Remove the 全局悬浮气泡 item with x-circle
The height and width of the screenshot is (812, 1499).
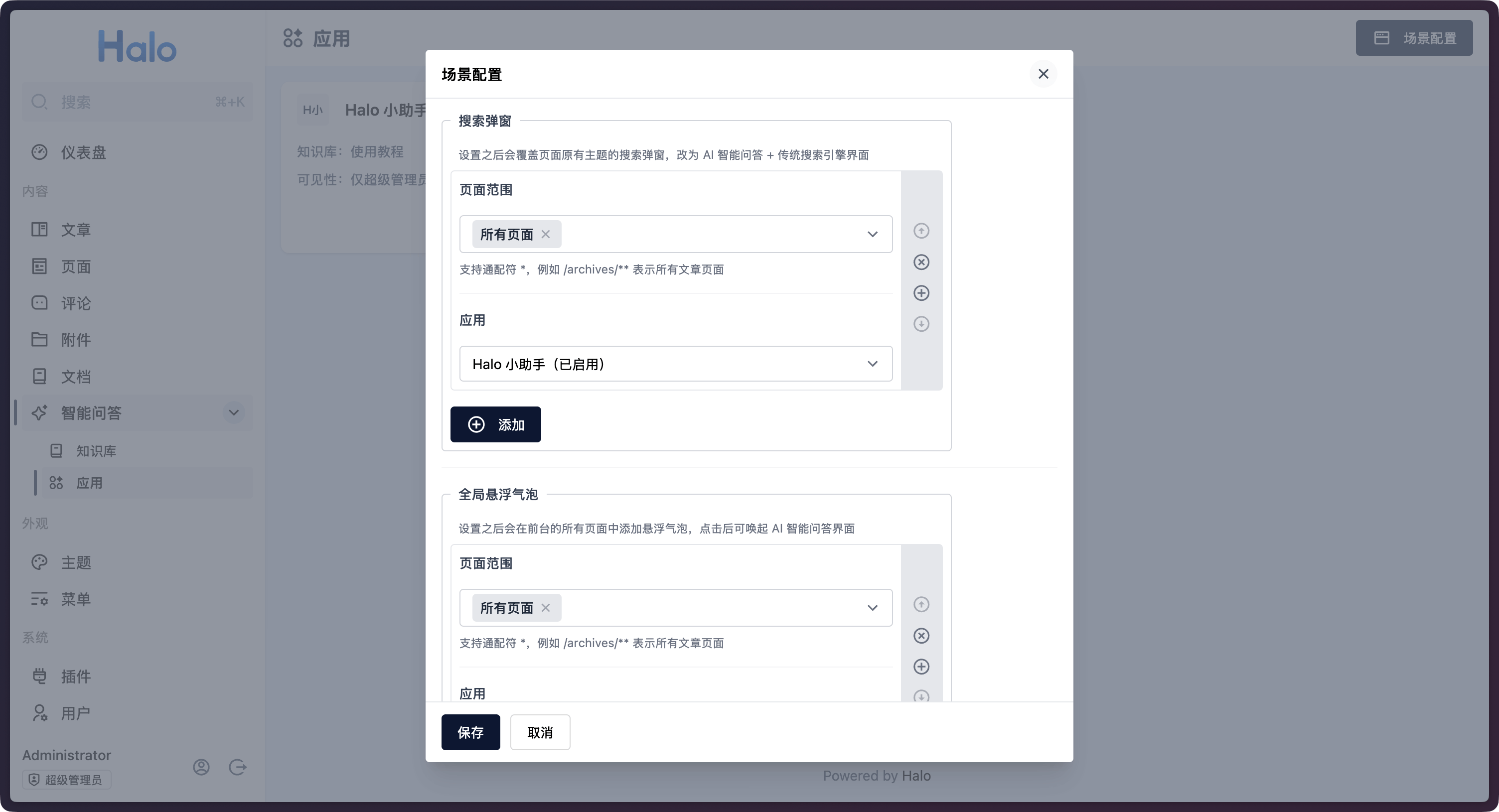pyautogui.click(x=920, y=635)
